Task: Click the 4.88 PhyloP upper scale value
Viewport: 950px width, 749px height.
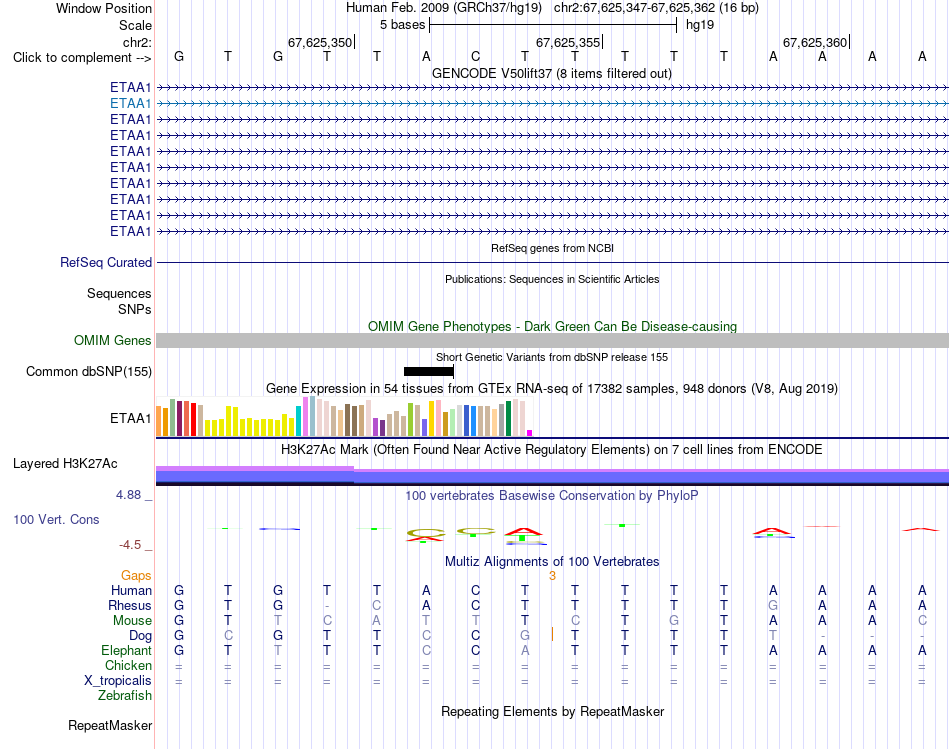Action: pyautogui.click(x=128, y=495)
